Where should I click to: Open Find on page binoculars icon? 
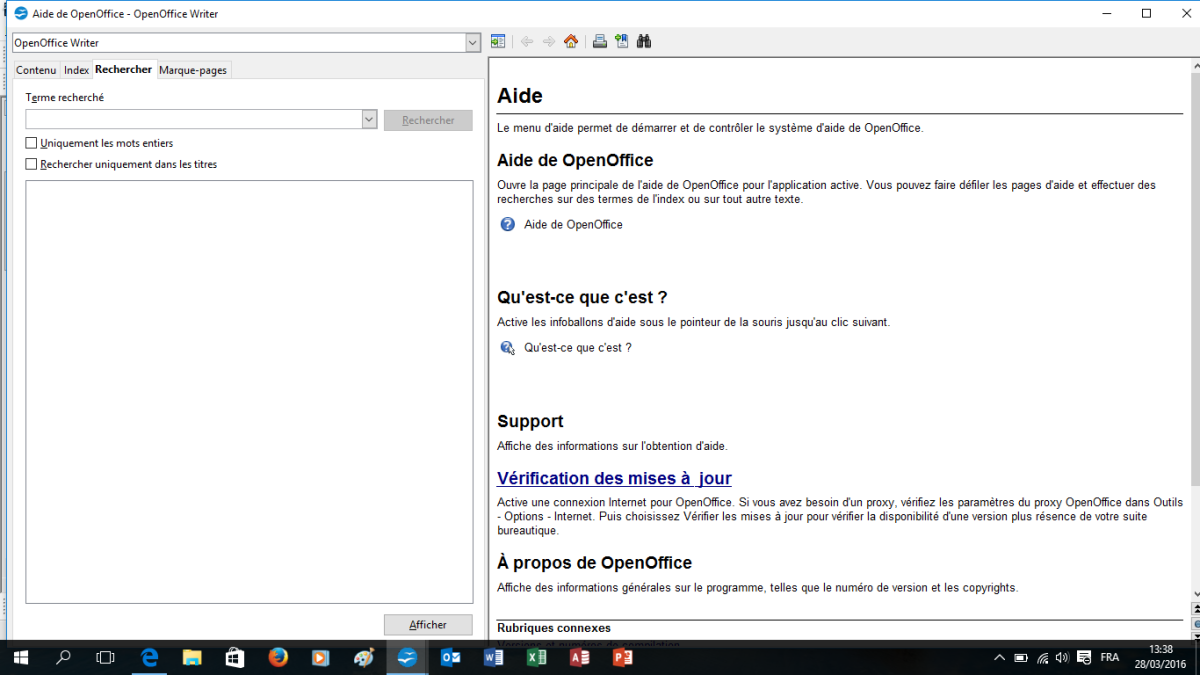(x=644, y=42)
